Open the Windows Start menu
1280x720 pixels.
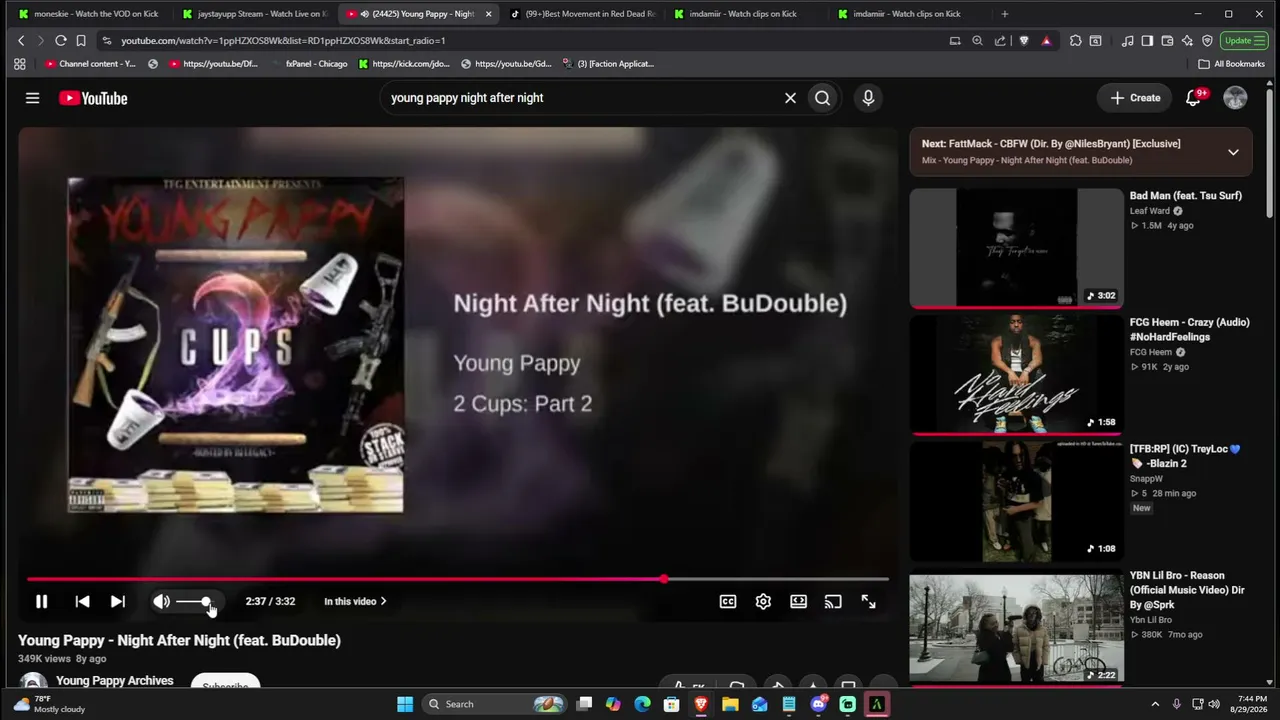pos(405,704)
